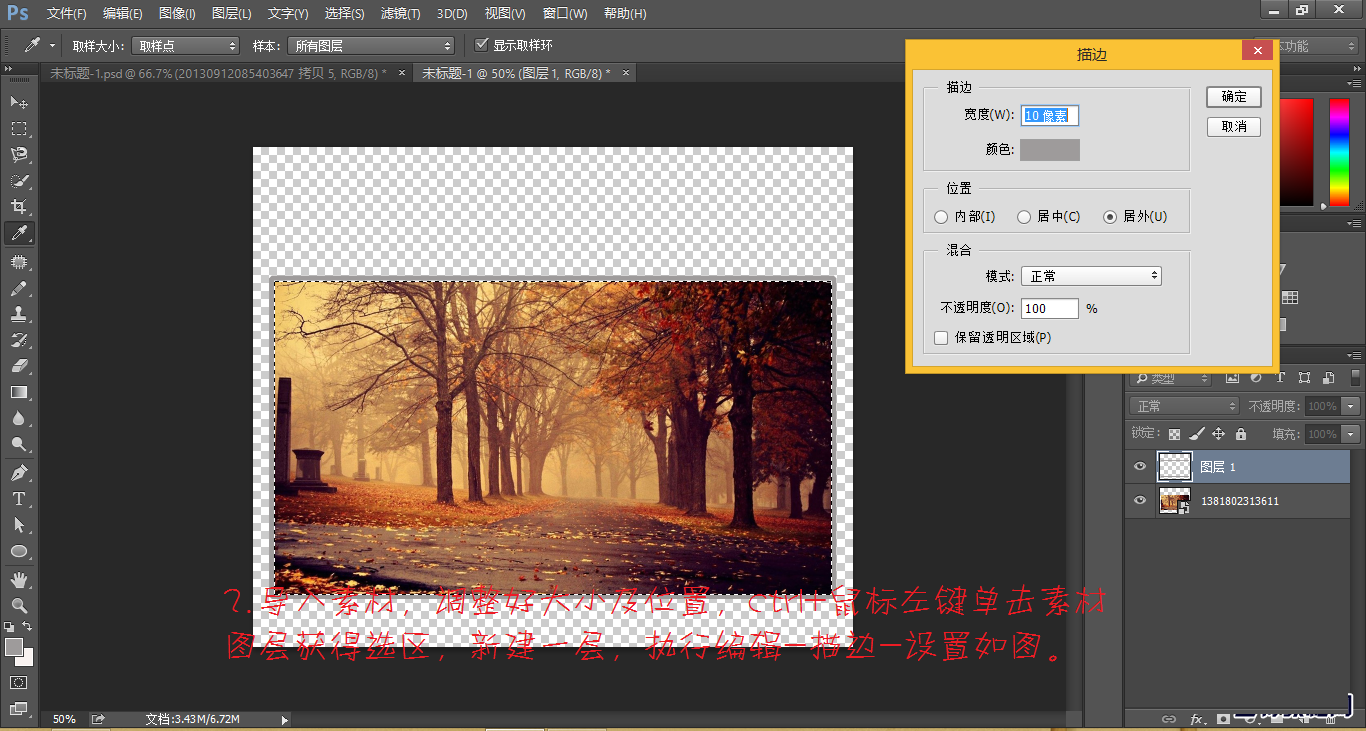
Task: Open 取样大小 dropdown
Action: pyautogui.click(x=186, y=46)
